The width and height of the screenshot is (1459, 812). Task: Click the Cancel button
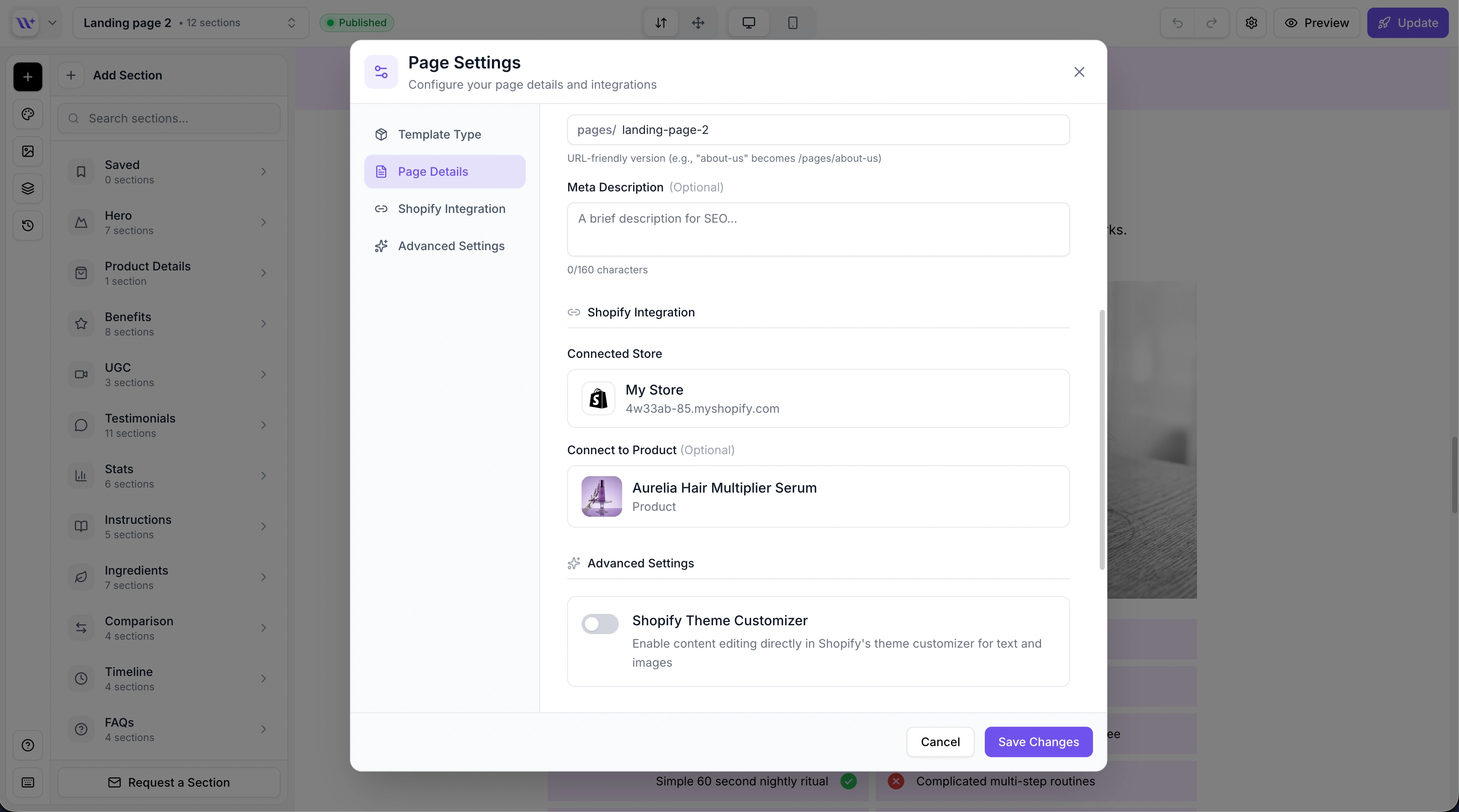tap(940, 742)
